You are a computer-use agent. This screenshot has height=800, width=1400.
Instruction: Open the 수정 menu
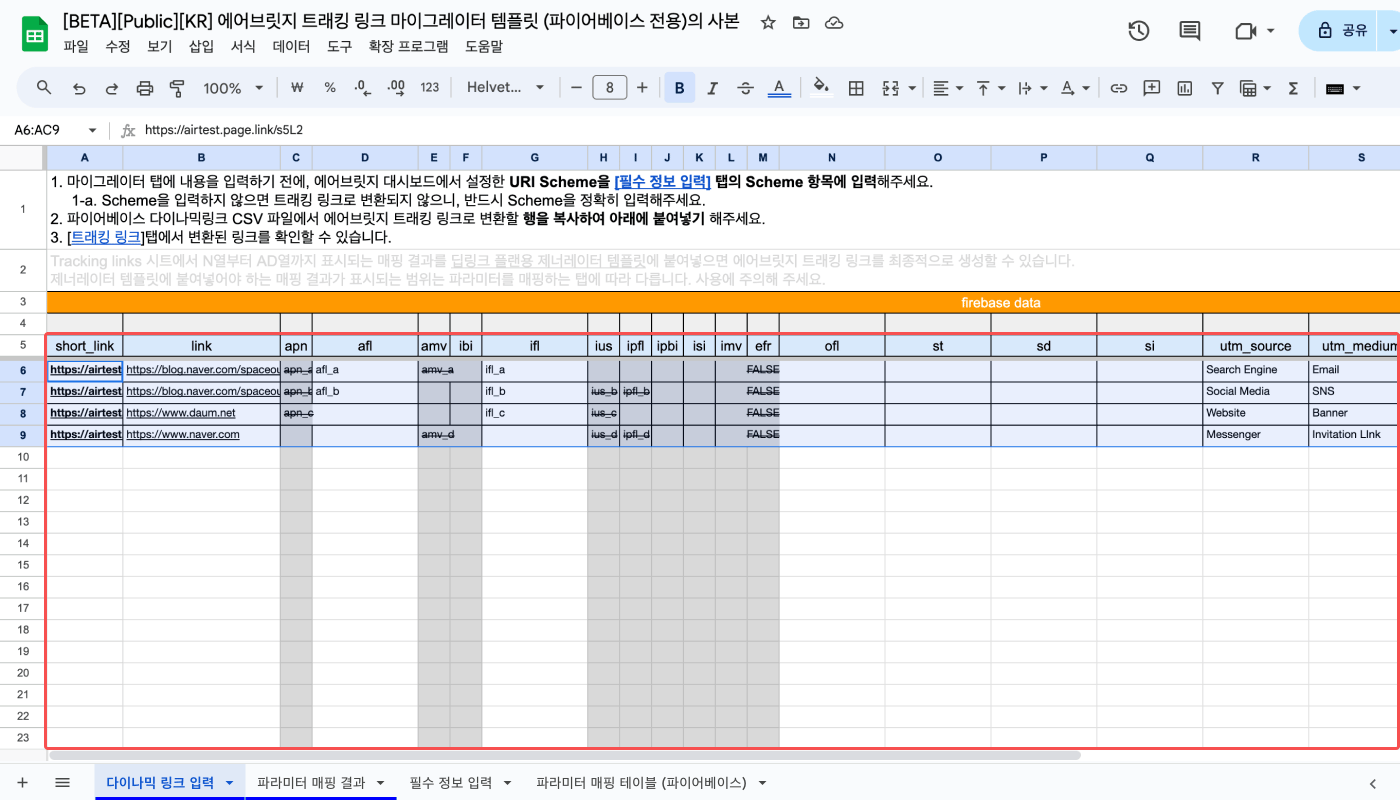(x=118, y=46)
